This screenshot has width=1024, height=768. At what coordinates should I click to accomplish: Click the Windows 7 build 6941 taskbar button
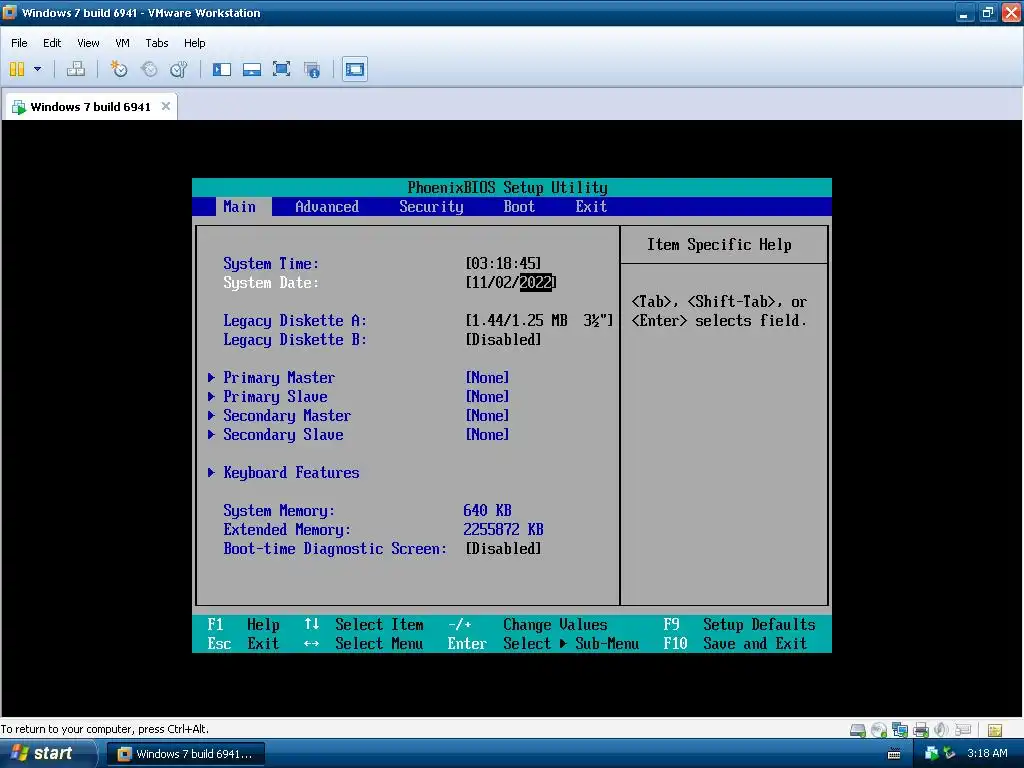(x=187, y=754)
